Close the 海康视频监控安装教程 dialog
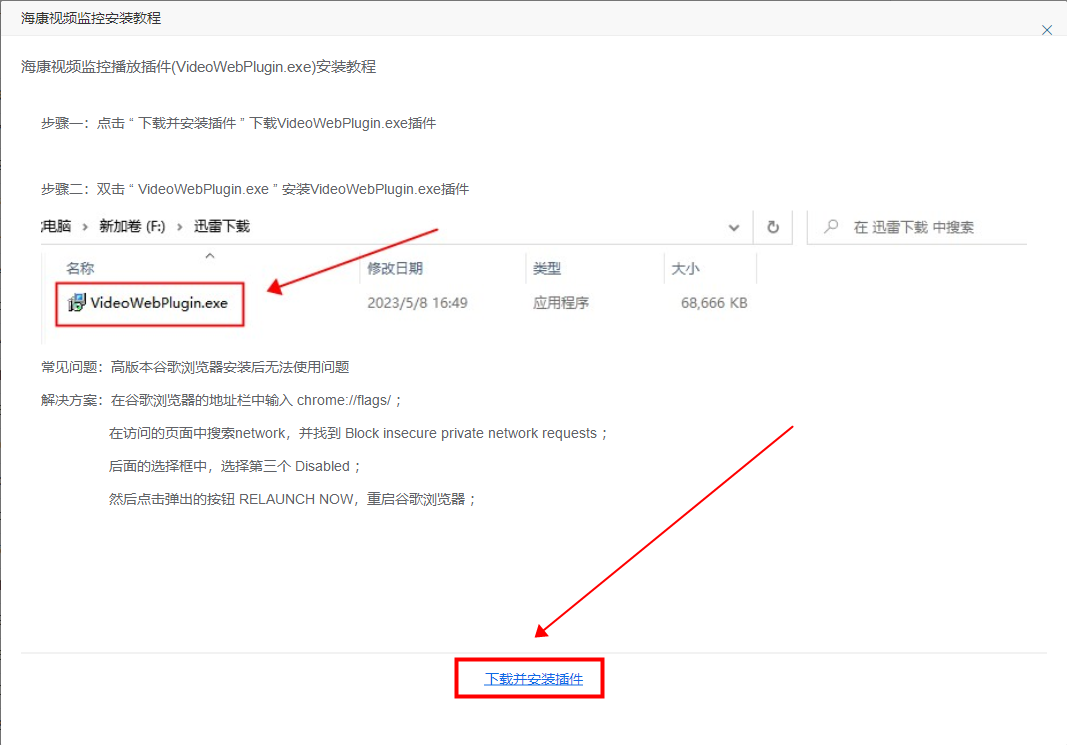 click(1047, 31)
